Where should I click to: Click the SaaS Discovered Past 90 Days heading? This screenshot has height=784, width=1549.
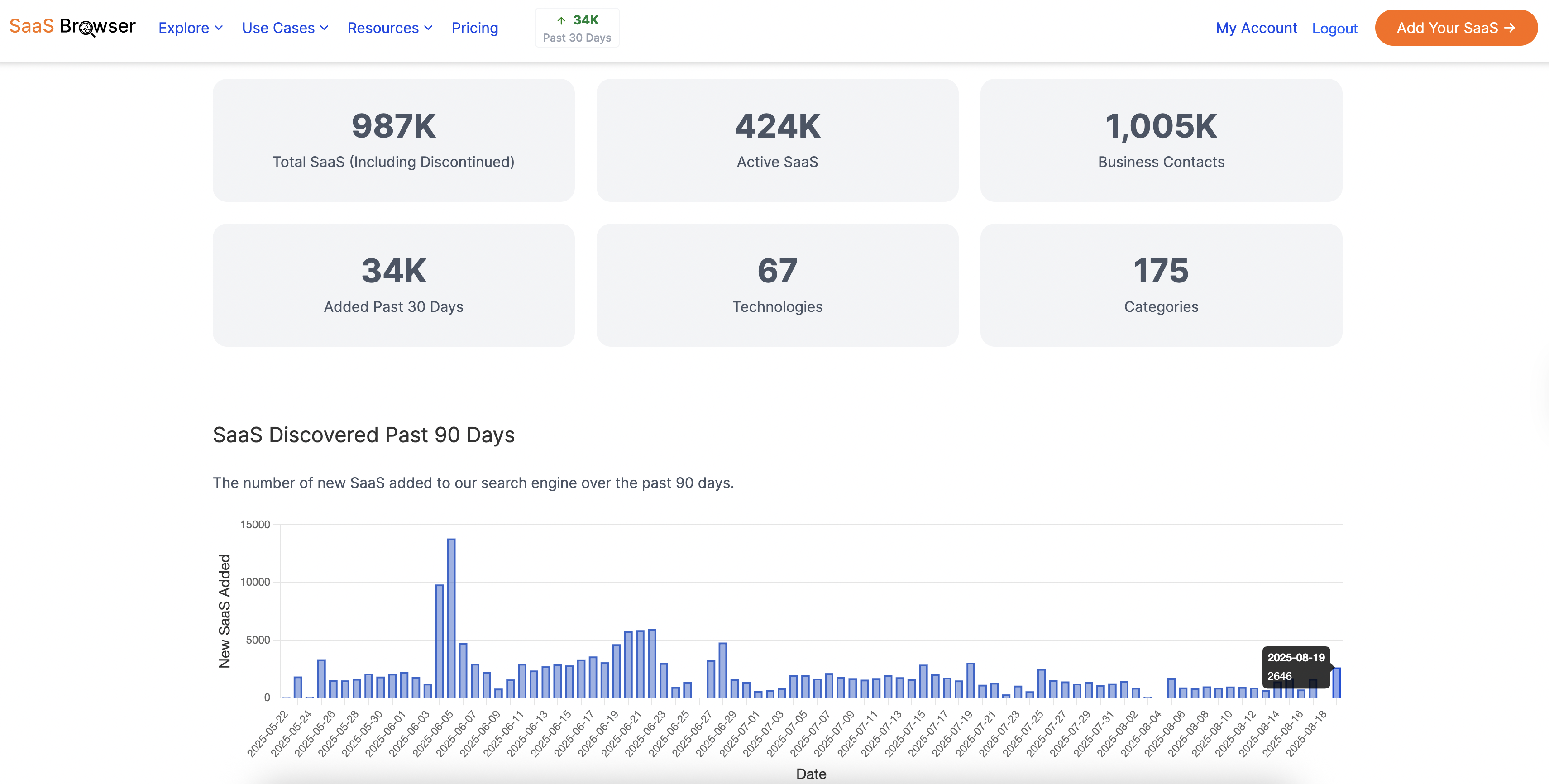point(363,435)
